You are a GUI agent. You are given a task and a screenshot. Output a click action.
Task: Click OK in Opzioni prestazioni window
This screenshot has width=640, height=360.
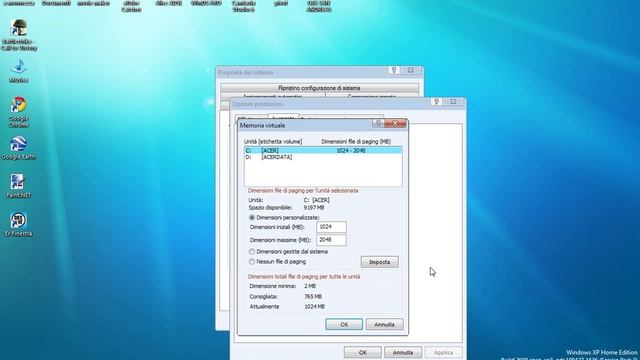[363, 352]
